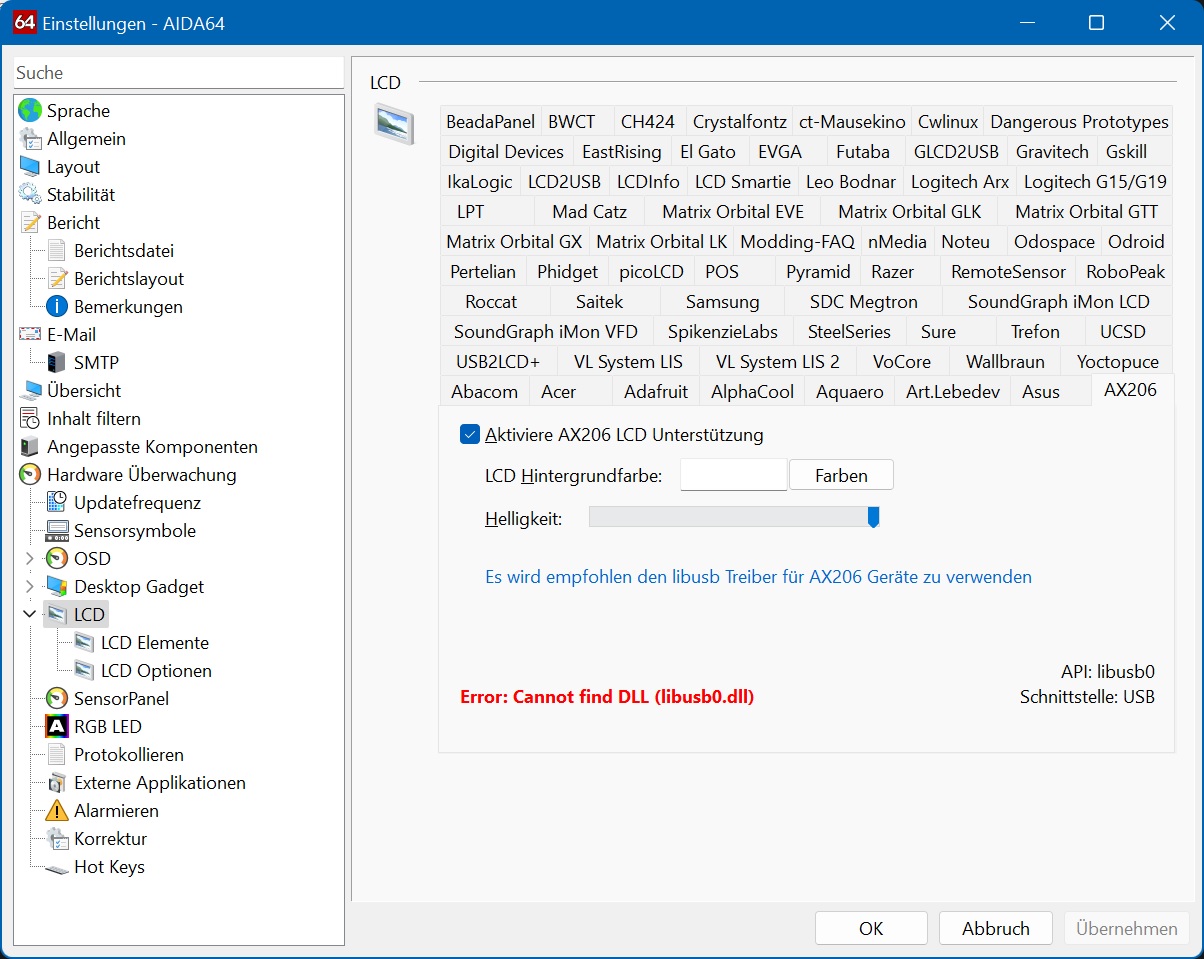Select Sensorsymbole in the tree
The image size is (1204, 959).
(135, 531)
